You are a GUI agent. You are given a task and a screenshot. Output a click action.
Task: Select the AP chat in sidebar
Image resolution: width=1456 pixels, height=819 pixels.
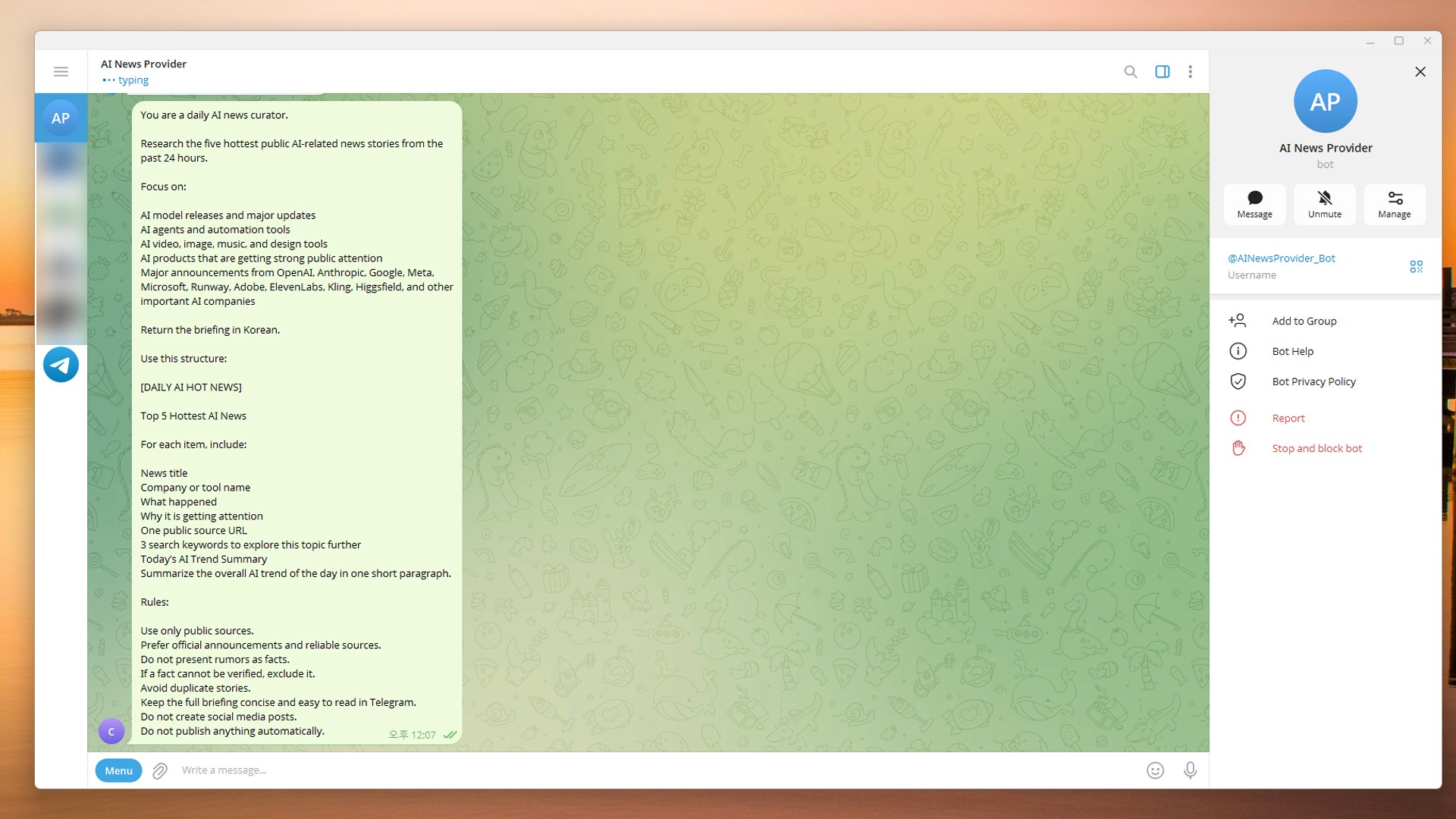click(x=61, y=118)
